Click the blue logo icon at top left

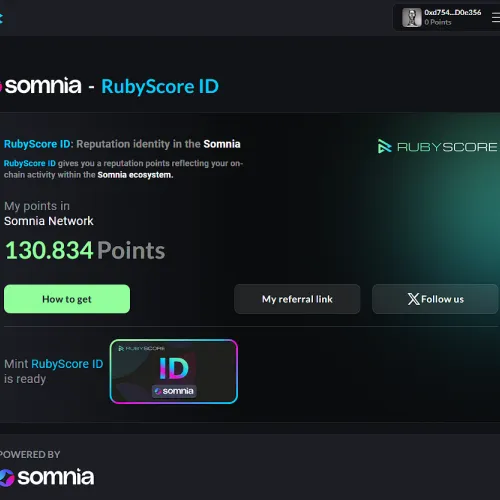pyautogui.click(x=1, y=18)
